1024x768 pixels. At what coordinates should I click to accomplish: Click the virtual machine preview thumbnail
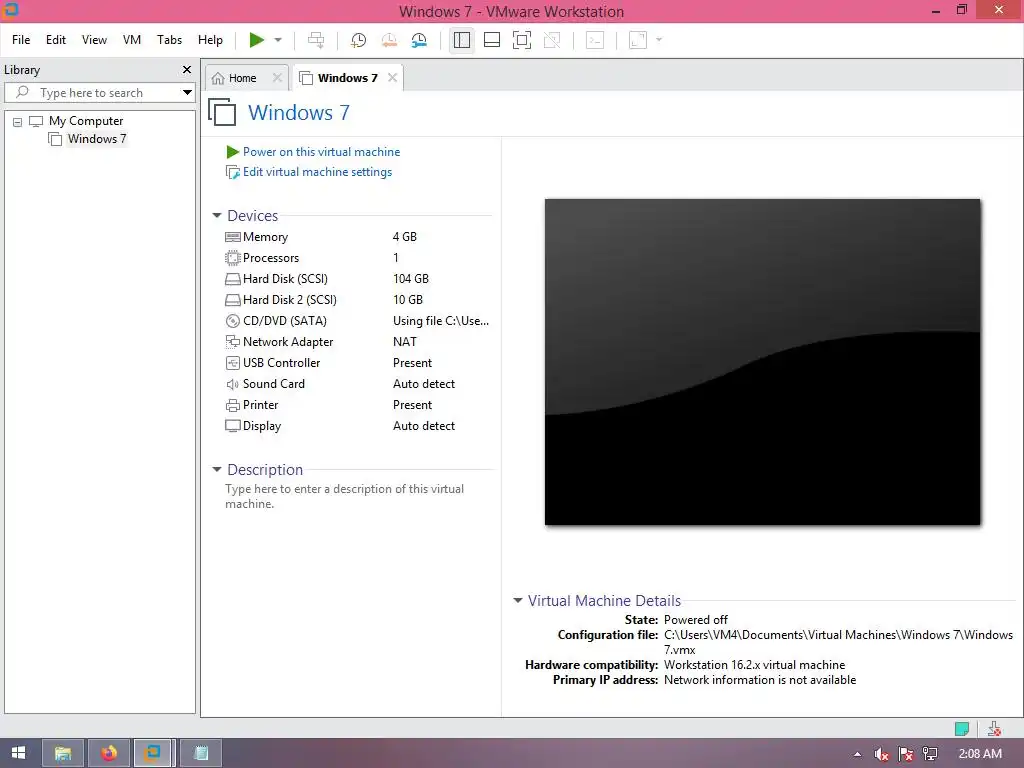click(x=762, y=362)
